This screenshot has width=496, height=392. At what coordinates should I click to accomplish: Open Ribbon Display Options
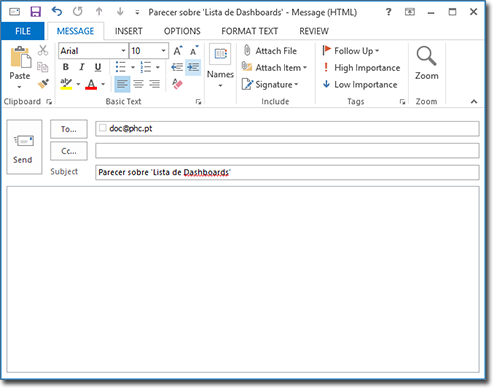tap(410, 12)
